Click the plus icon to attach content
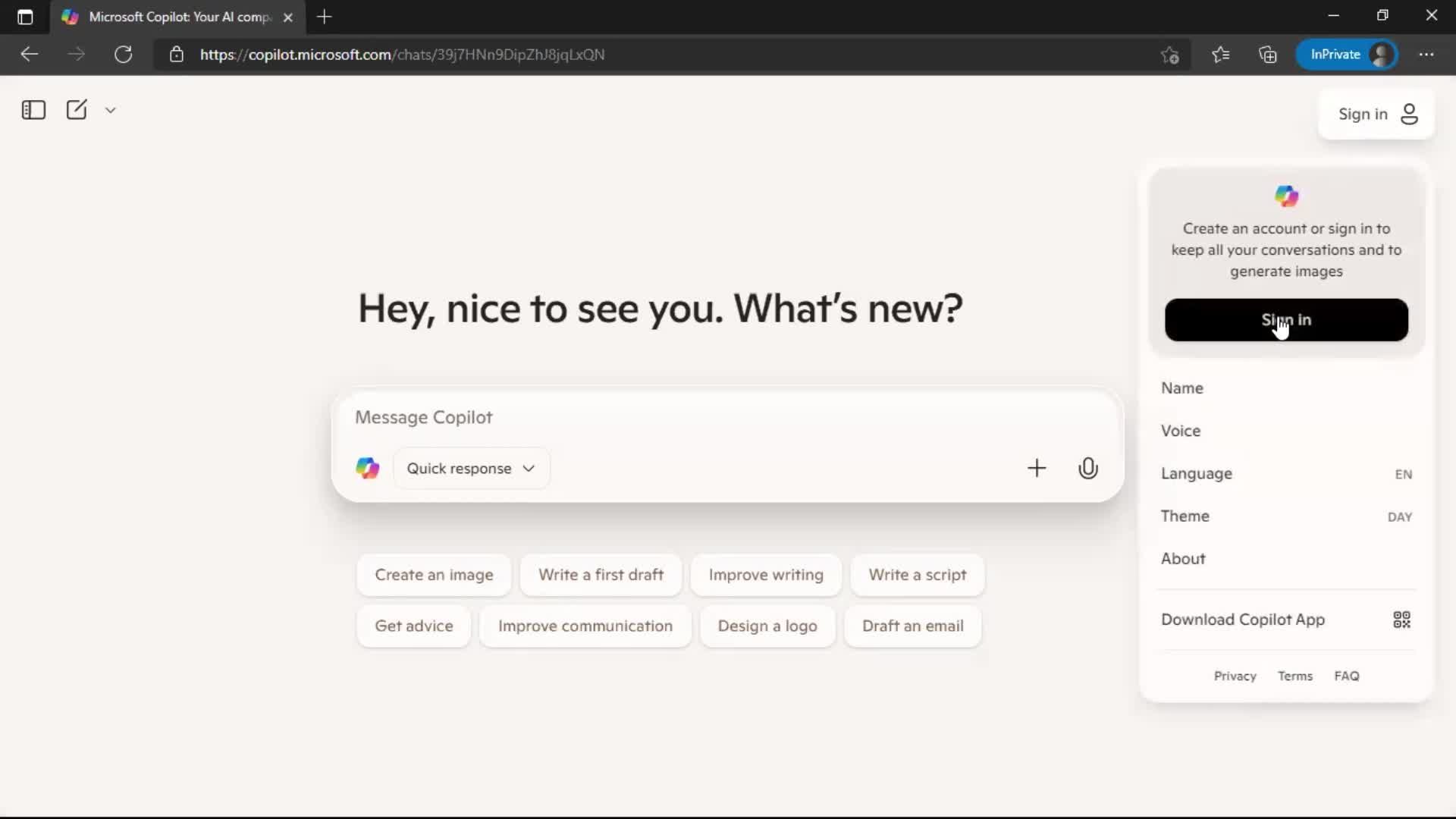Image resolution: width=1456 pixels, height=819 pixels. coord(1037,468)
